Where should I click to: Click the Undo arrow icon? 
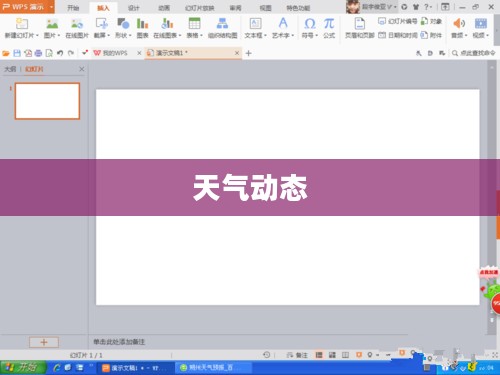point(60,53)
